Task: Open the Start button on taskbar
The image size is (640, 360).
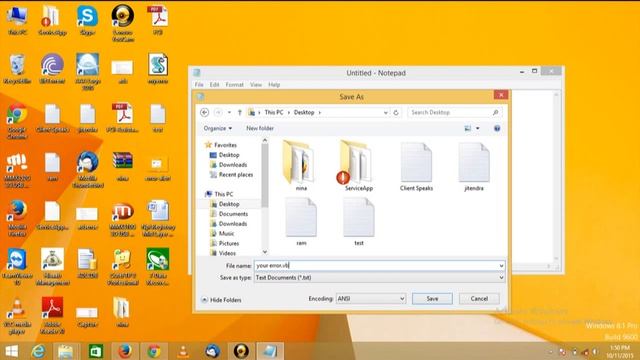Action: pyautogui.click(x=11, y=351)
